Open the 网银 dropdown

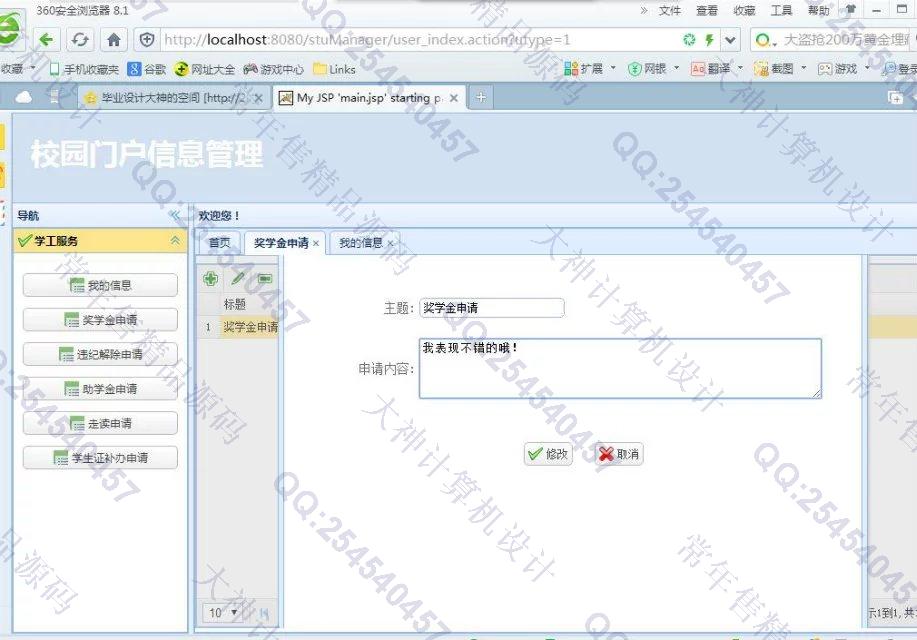pos(653,68)
